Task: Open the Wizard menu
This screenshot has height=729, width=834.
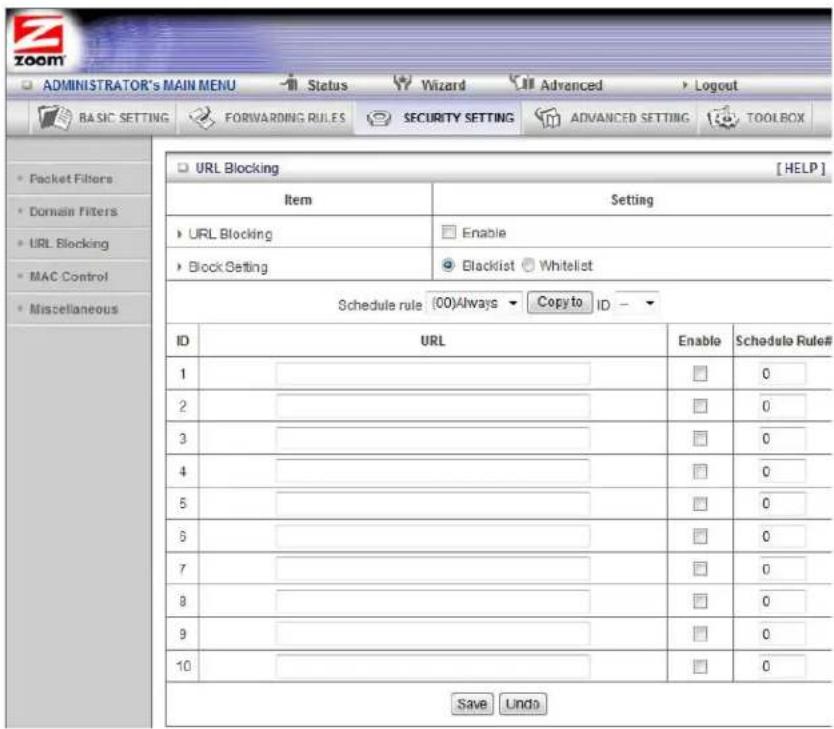Action: click(443, 85)
